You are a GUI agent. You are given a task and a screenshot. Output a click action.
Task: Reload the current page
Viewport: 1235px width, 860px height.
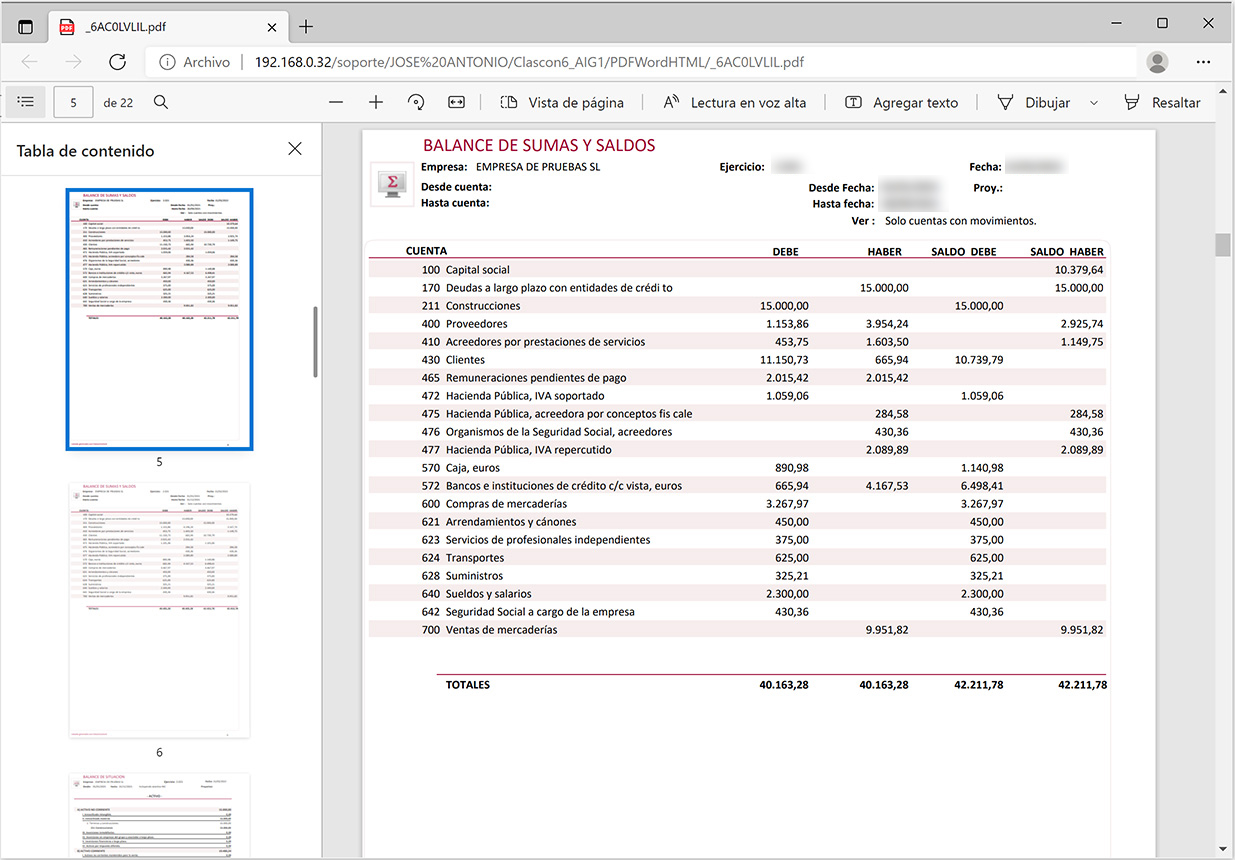117,62
